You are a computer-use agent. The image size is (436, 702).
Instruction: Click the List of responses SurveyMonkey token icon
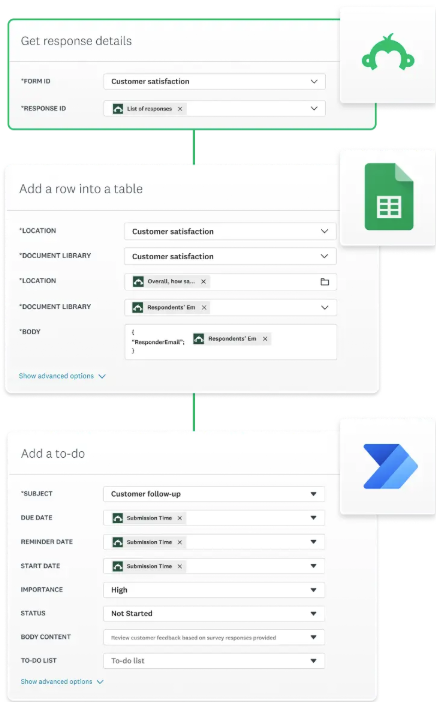(118, 109)
